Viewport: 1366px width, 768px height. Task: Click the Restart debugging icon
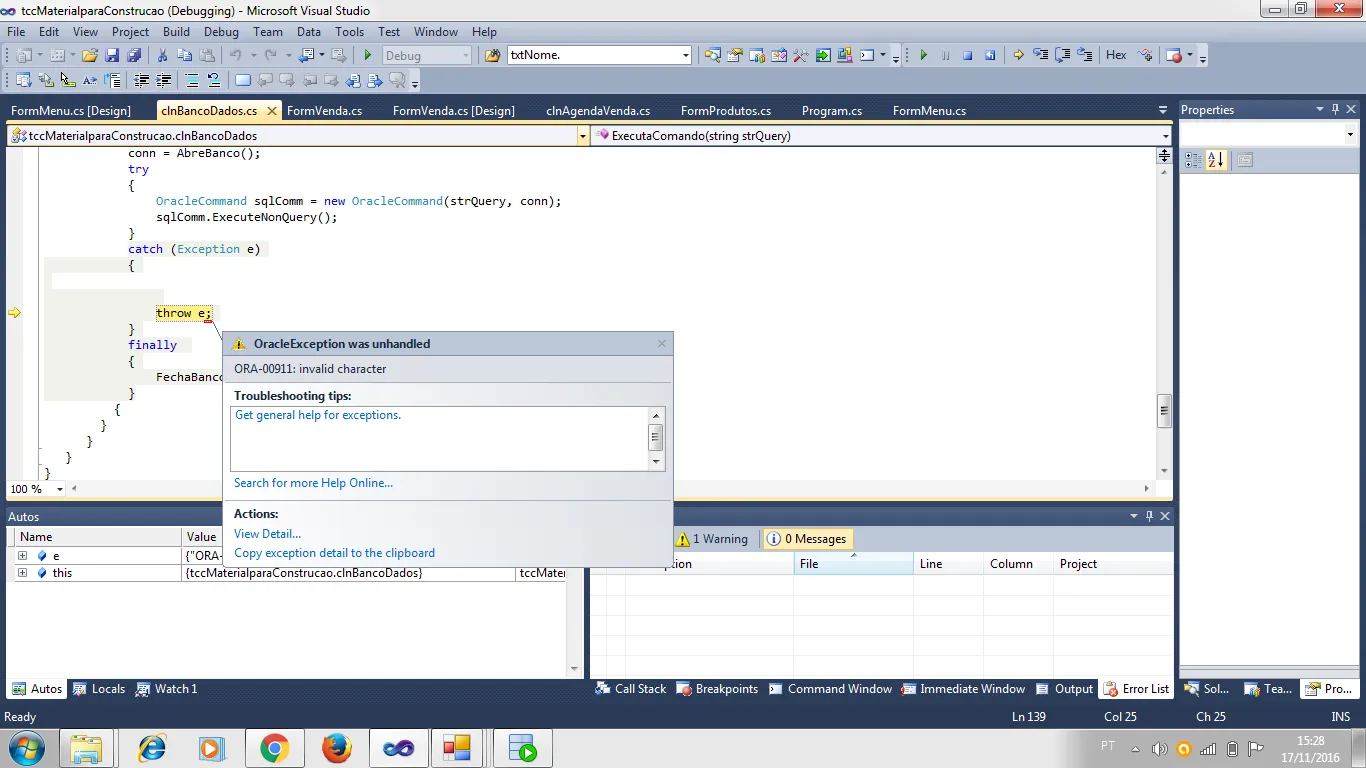pyautogui.click(x=990, y=55)
